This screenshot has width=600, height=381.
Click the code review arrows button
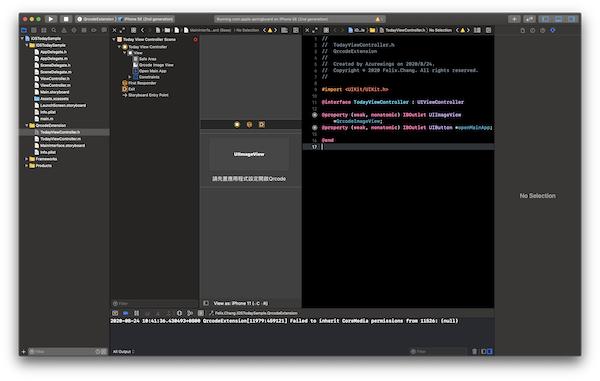click(x=529, y=19)
